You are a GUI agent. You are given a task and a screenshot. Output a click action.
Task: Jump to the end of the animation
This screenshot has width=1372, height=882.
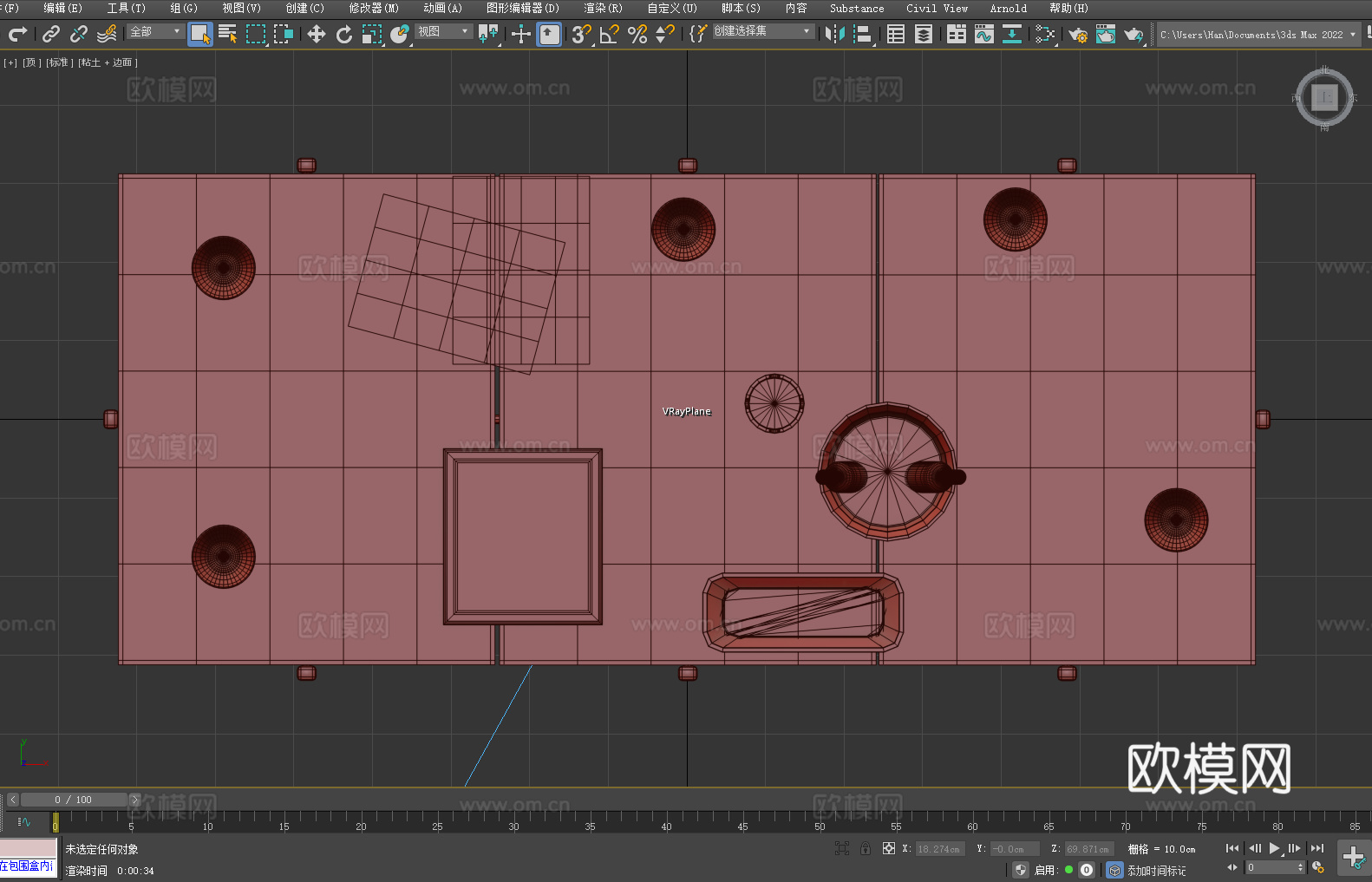tap(1317, 848)
